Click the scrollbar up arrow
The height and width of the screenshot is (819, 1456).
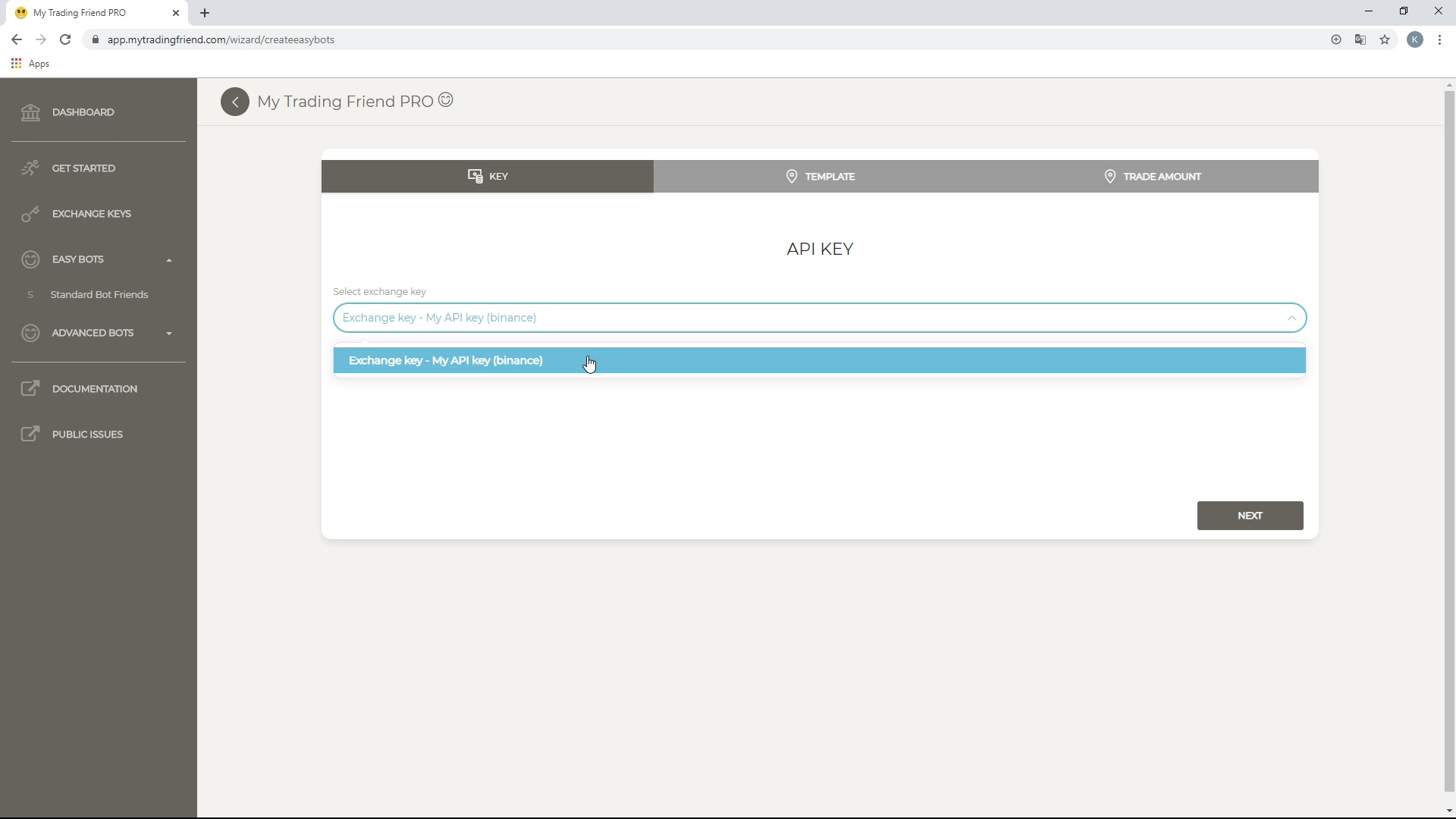1449,84
